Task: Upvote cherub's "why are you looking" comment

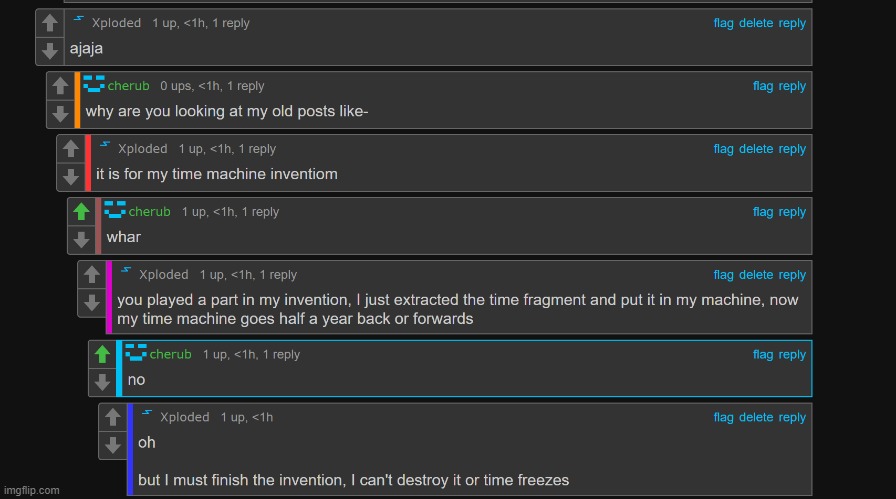Action: 60,86
